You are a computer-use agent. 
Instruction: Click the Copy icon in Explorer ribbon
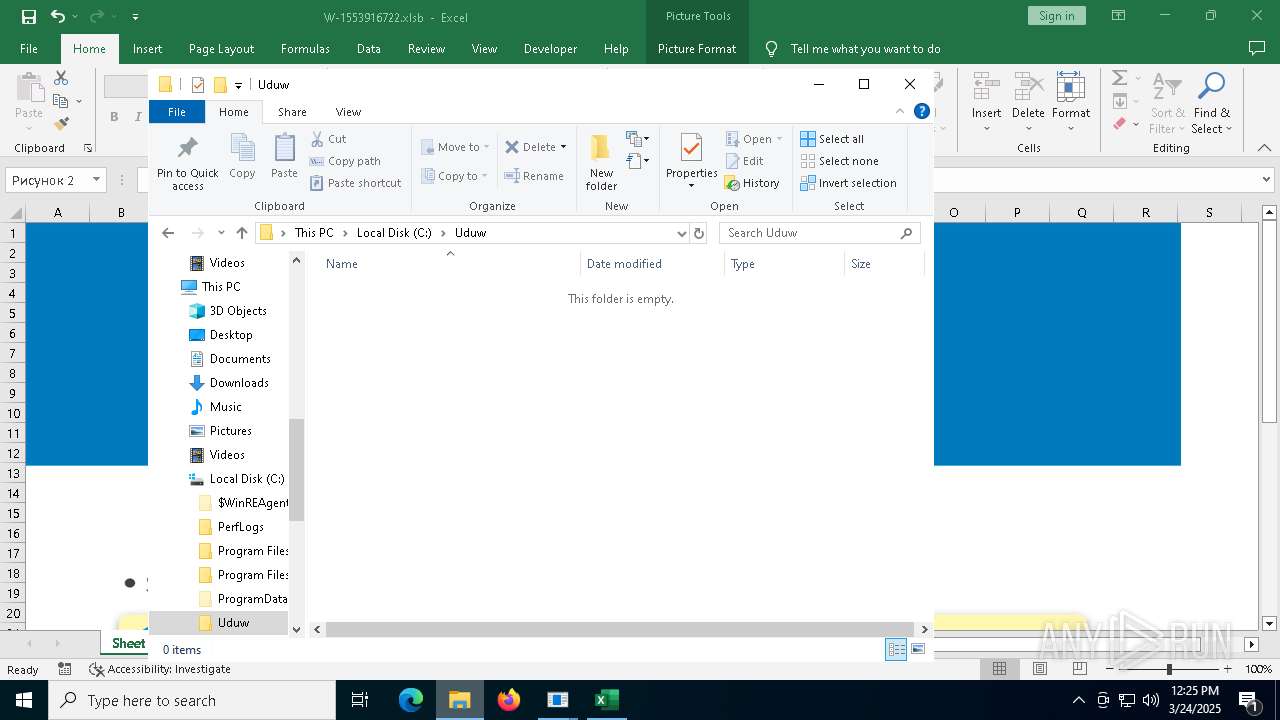pos(242,158)
